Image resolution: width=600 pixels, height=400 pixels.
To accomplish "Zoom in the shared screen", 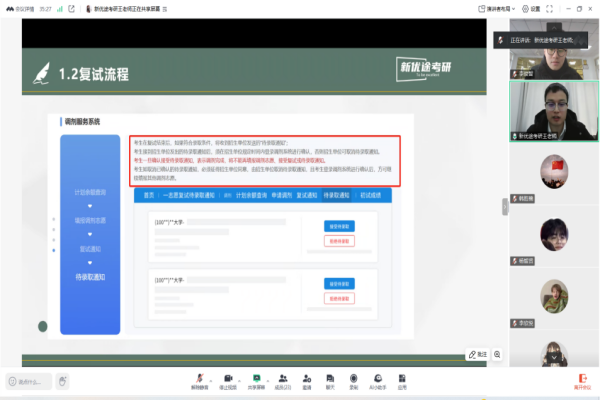I will tap(497, 354).
